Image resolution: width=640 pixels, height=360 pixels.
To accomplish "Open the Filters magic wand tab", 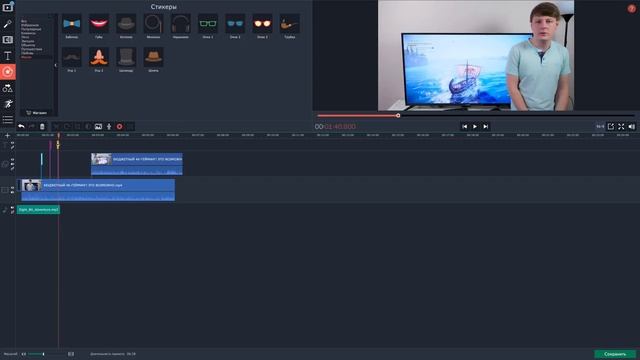I will (x=8, y=24).
